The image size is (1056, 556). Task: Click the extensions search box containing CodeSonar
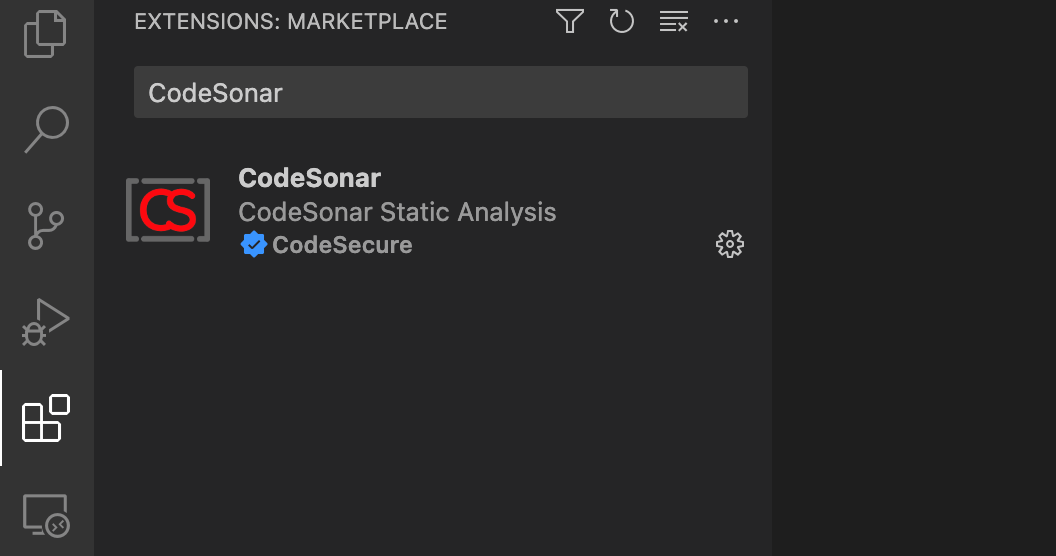[x=440, y=93]
